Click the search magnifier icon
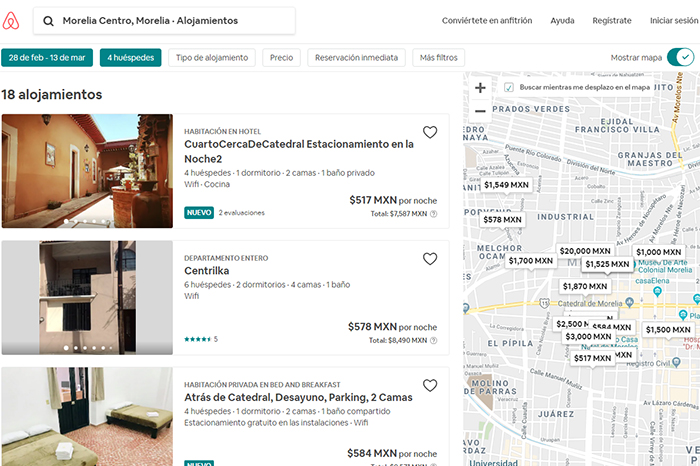The image size is (700, 466). pyautogui.click(x=48, y=20)
